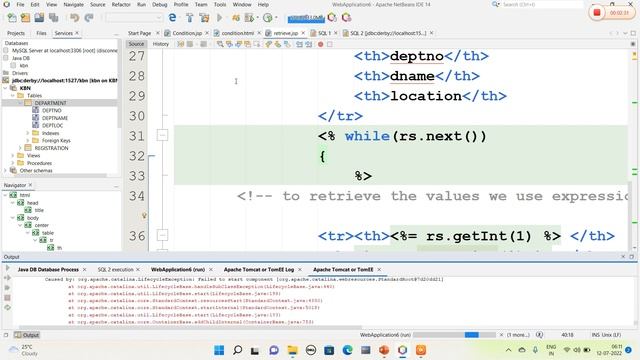Open the project configuration combo box

(134, 18)
